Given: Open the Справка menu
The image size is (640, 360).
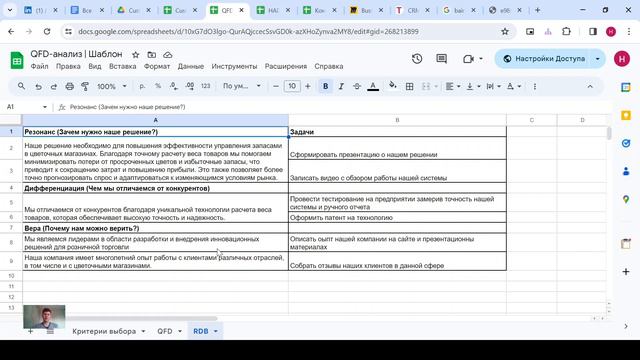Looking at the screenshot, I should point(329,66).
